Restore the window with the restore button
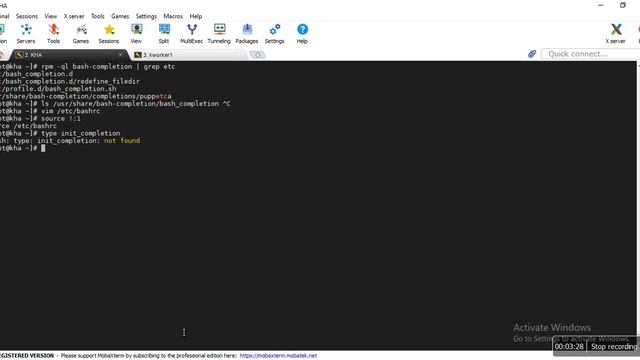Image resolution: width=640 pixels, height=360 pixels. (x=622, y=5)
